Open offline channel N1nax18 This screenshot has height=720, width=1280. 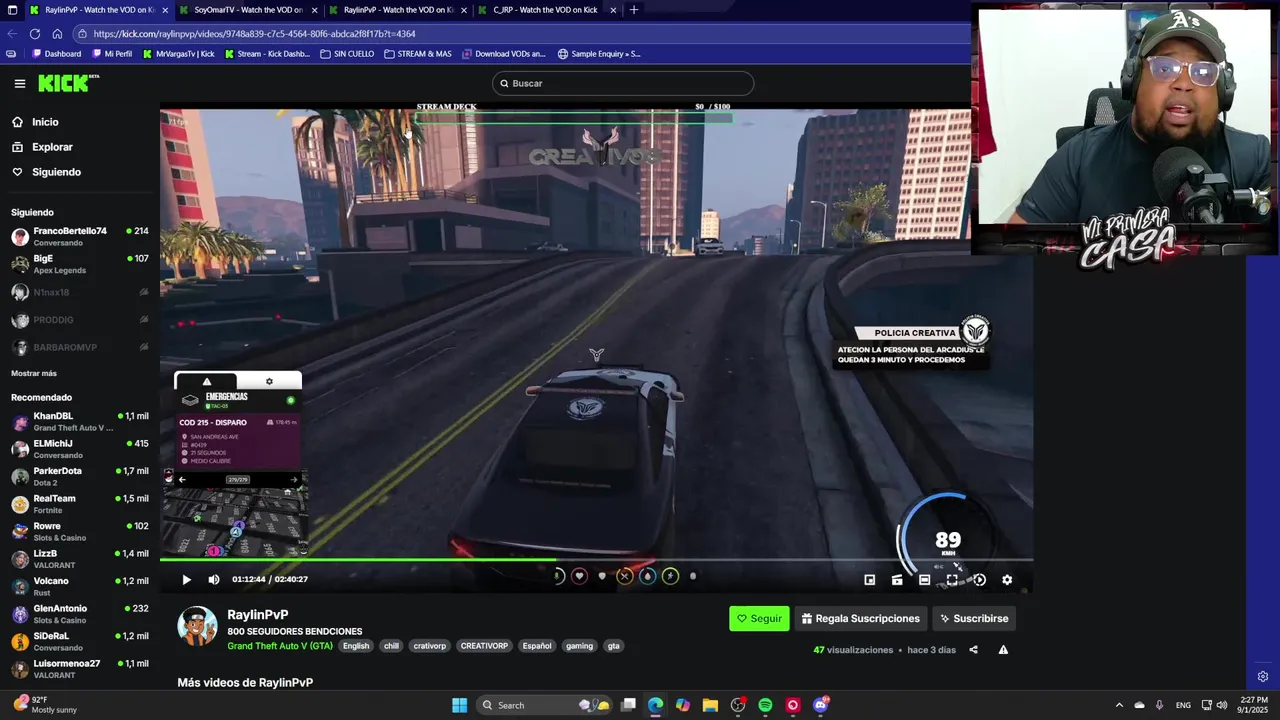point(80,292)
